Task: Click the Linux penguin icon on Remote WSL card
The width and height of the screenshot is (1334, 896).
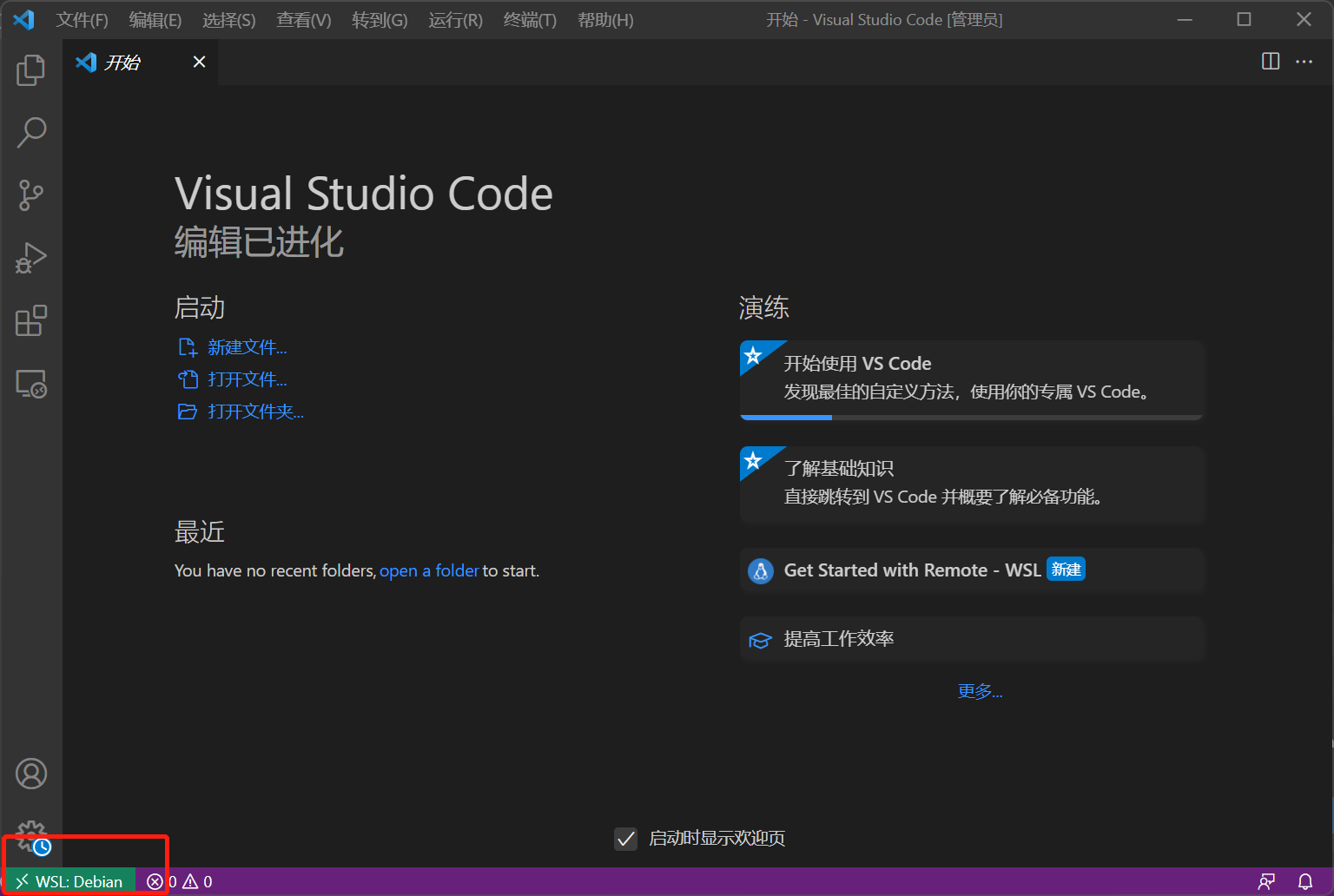Action: 761,571
